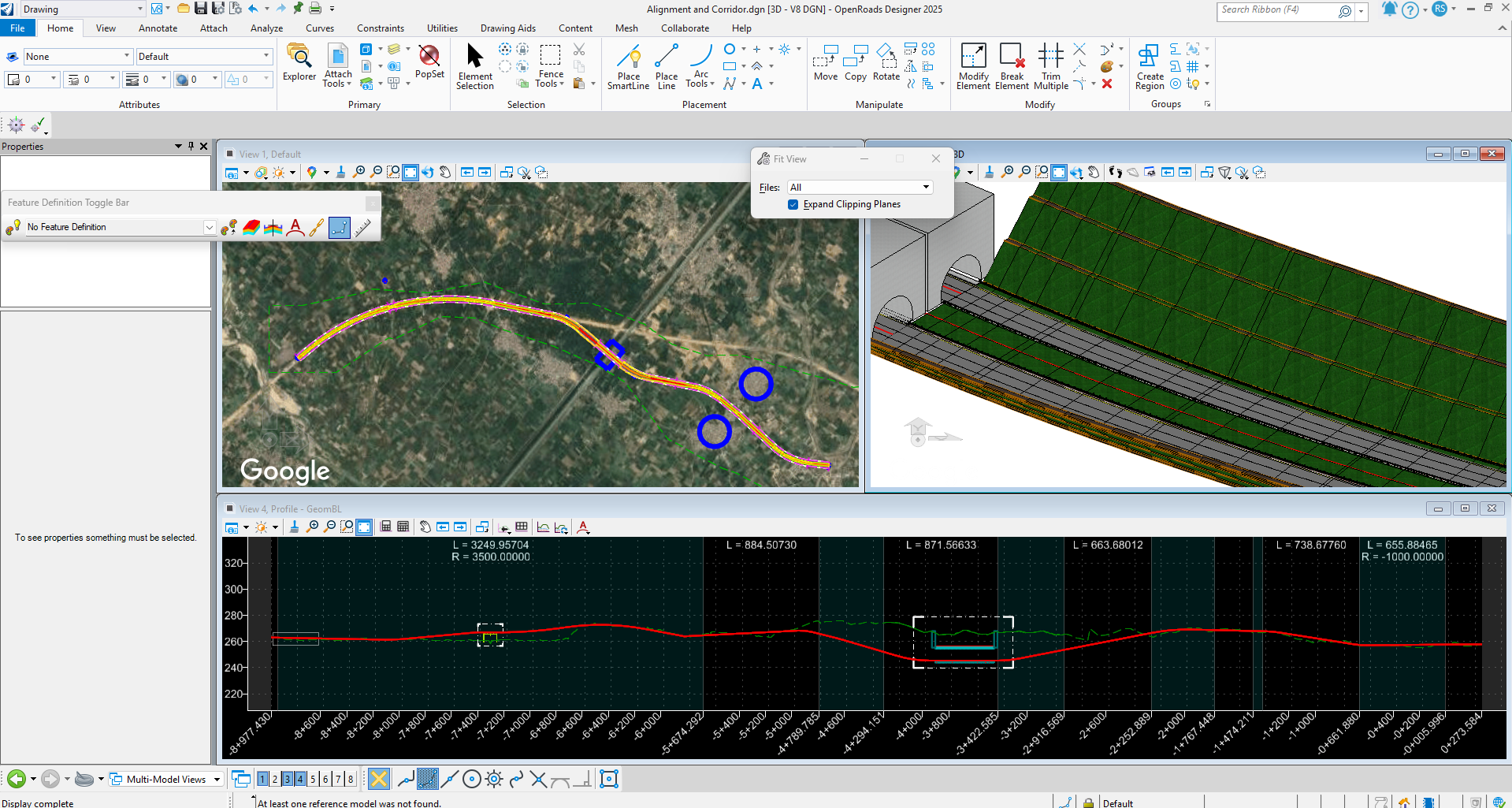Screen dimensions: 1512x808
Task: Open the Files dropdown in Fit View
Action: (x=860, y=188)
